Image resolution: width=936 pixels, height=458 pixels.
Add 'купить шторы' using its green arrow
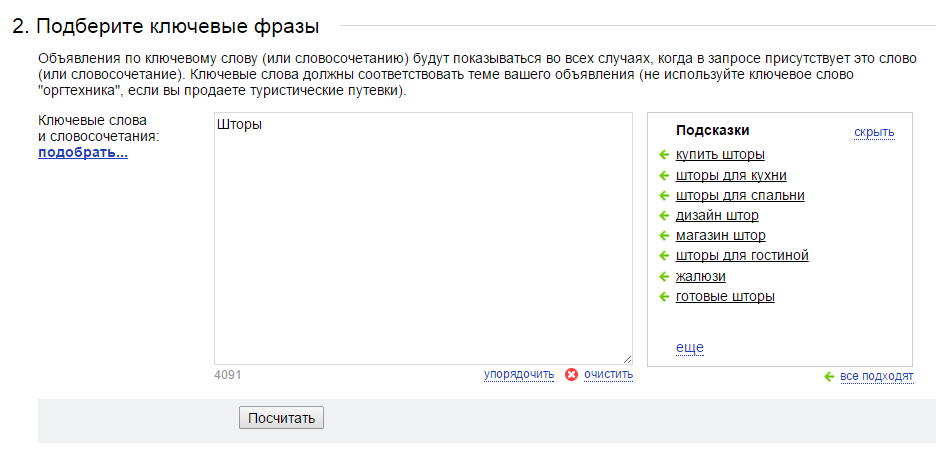click(x=663, y=155)
